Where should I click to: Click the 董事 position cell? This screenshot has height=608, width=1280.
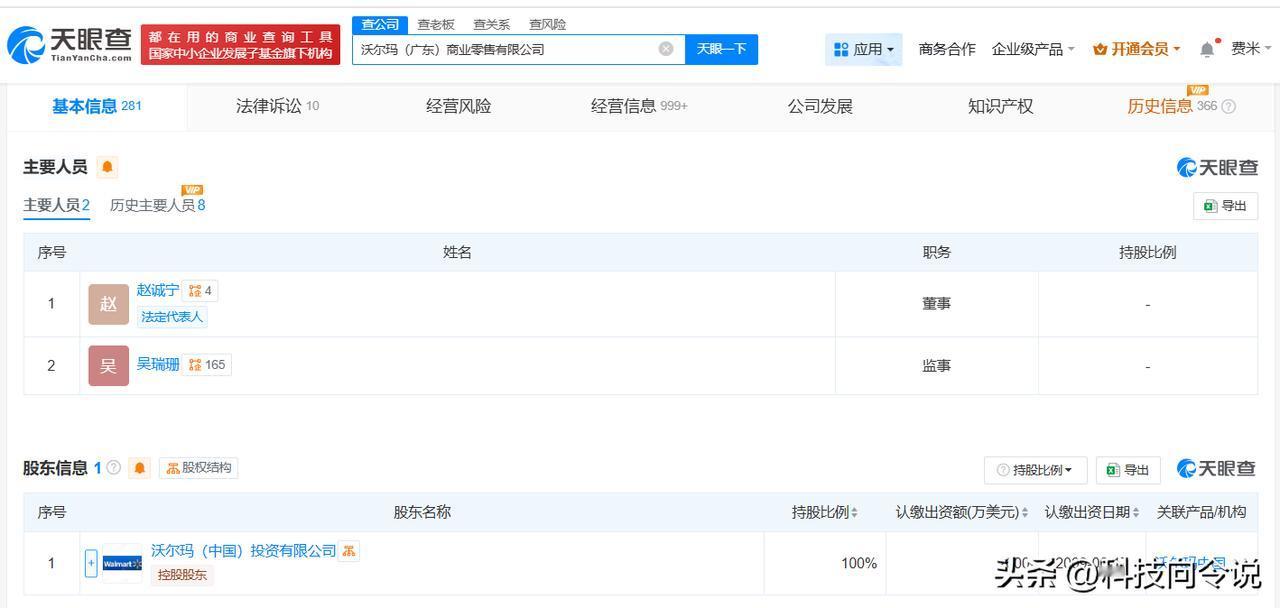[x=937, y=304]
